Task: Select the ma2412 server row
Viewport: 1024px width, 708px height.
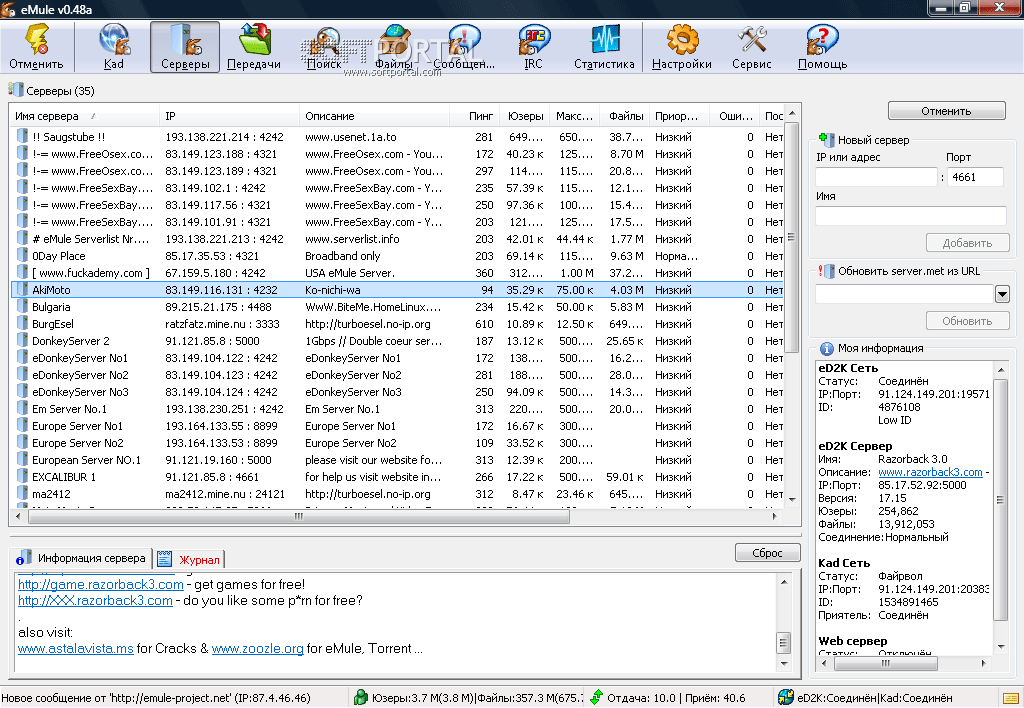Action: point(397,494)
